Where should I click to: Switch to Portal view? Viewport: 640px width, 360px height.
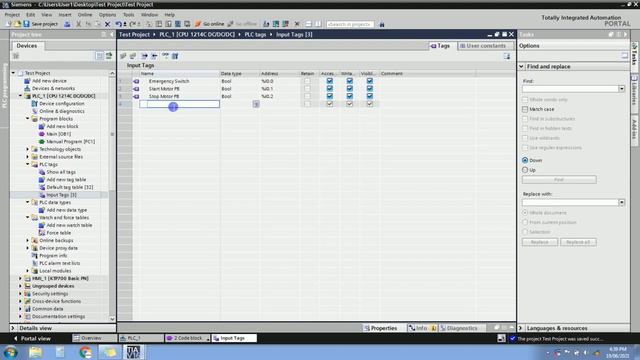(32, 338)
